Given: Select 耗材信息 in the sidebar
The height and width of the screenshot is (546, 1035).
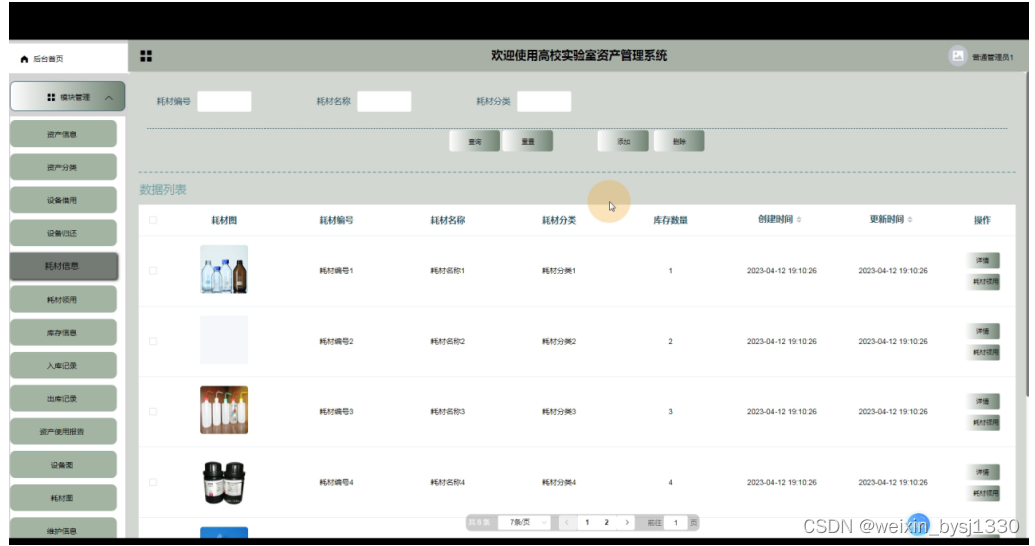Looking at the screenshot, I should [63, 266].
